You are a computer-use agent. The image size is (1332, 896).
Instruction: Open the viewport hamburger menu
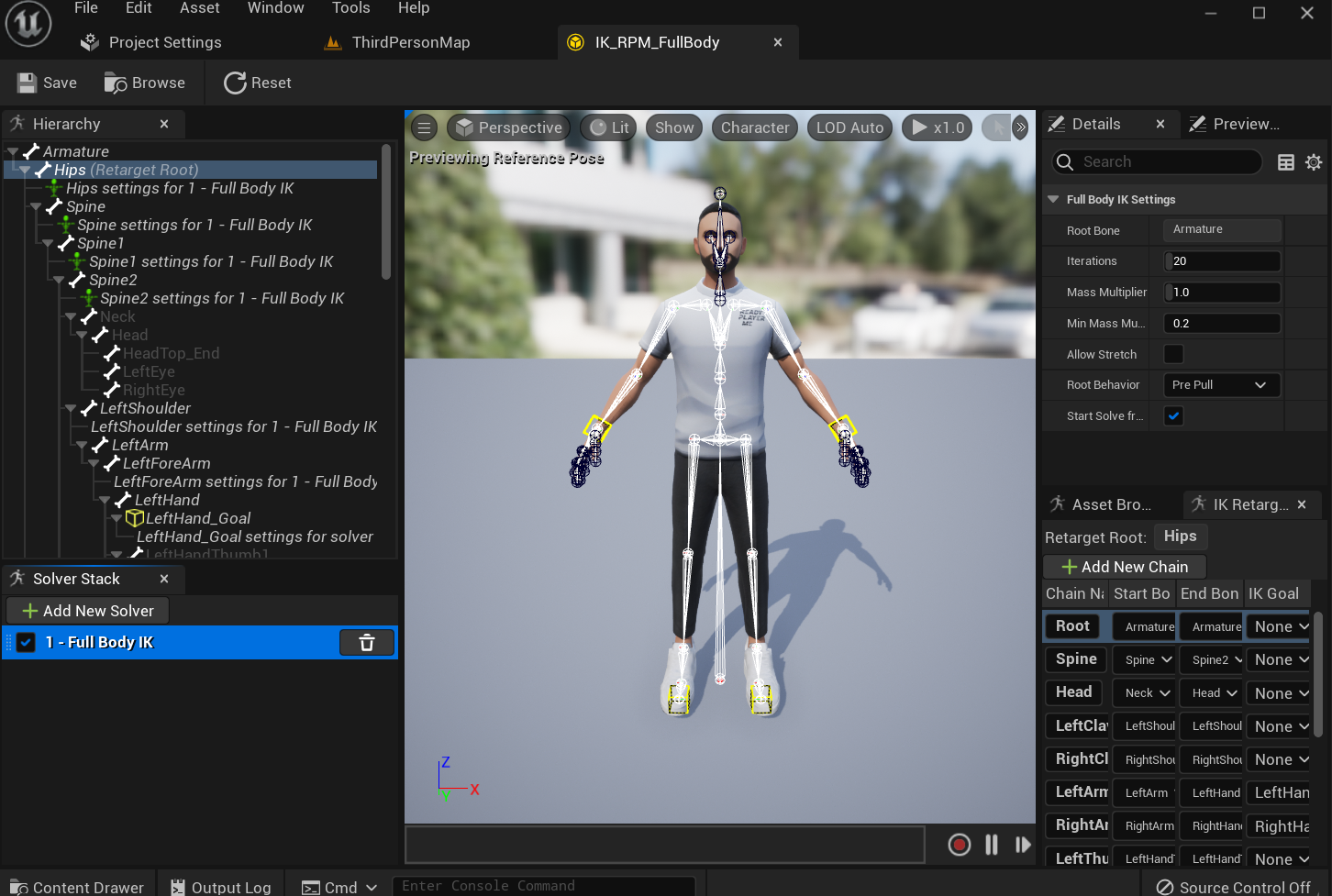(423, 127)
